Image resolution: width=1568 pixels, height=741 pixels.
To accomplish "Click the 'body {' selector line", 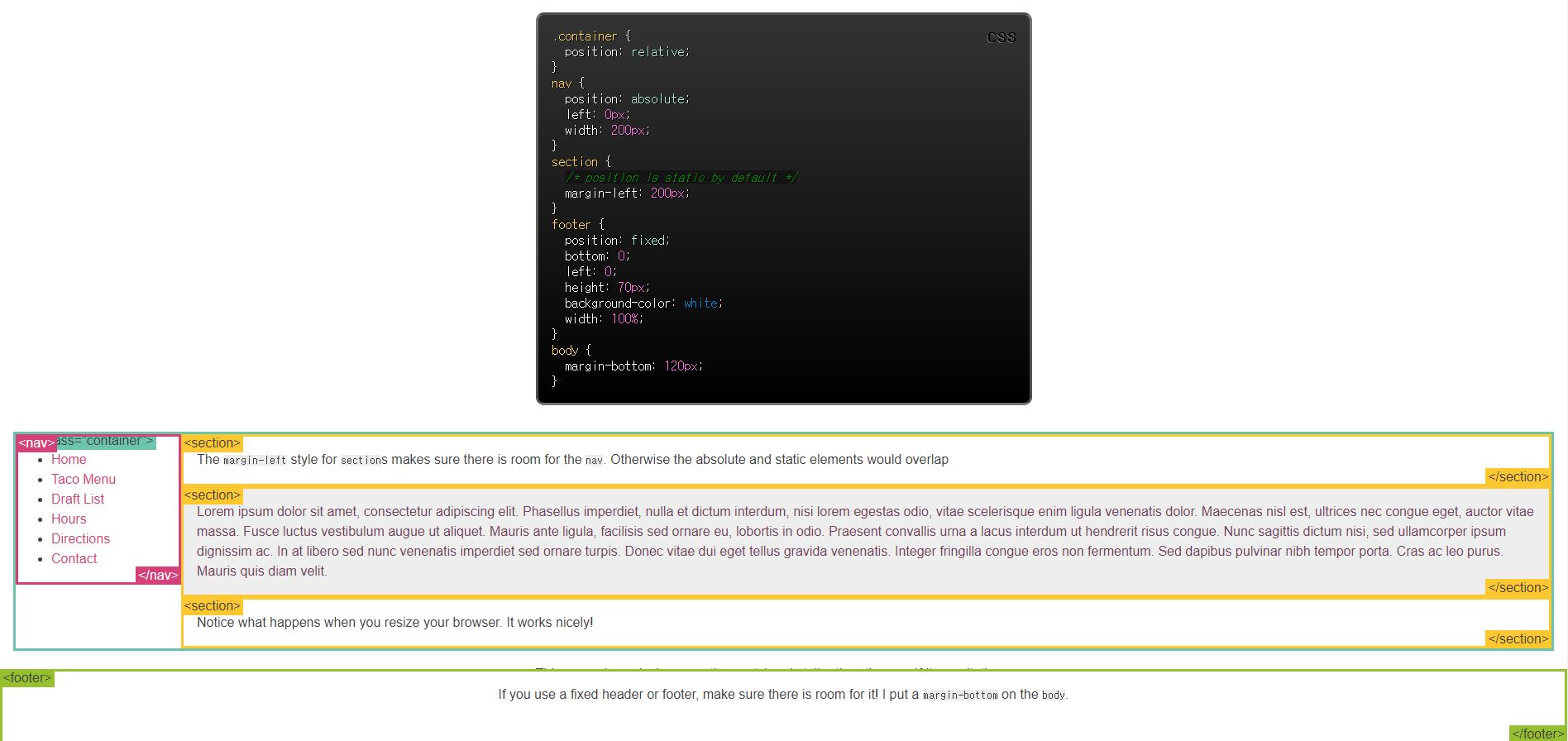I will click(x=571, y=351).
